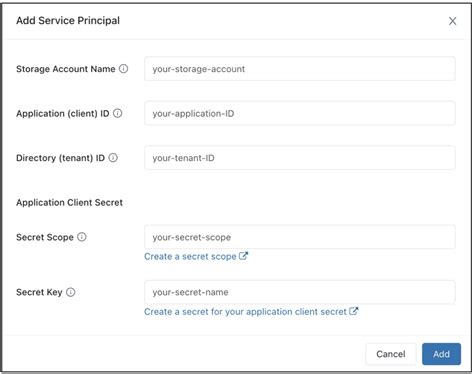Focus the your-storage-account input field
The width and height of the screenshot is (474, 374).
pyautogui.click(x=300, y=69)
